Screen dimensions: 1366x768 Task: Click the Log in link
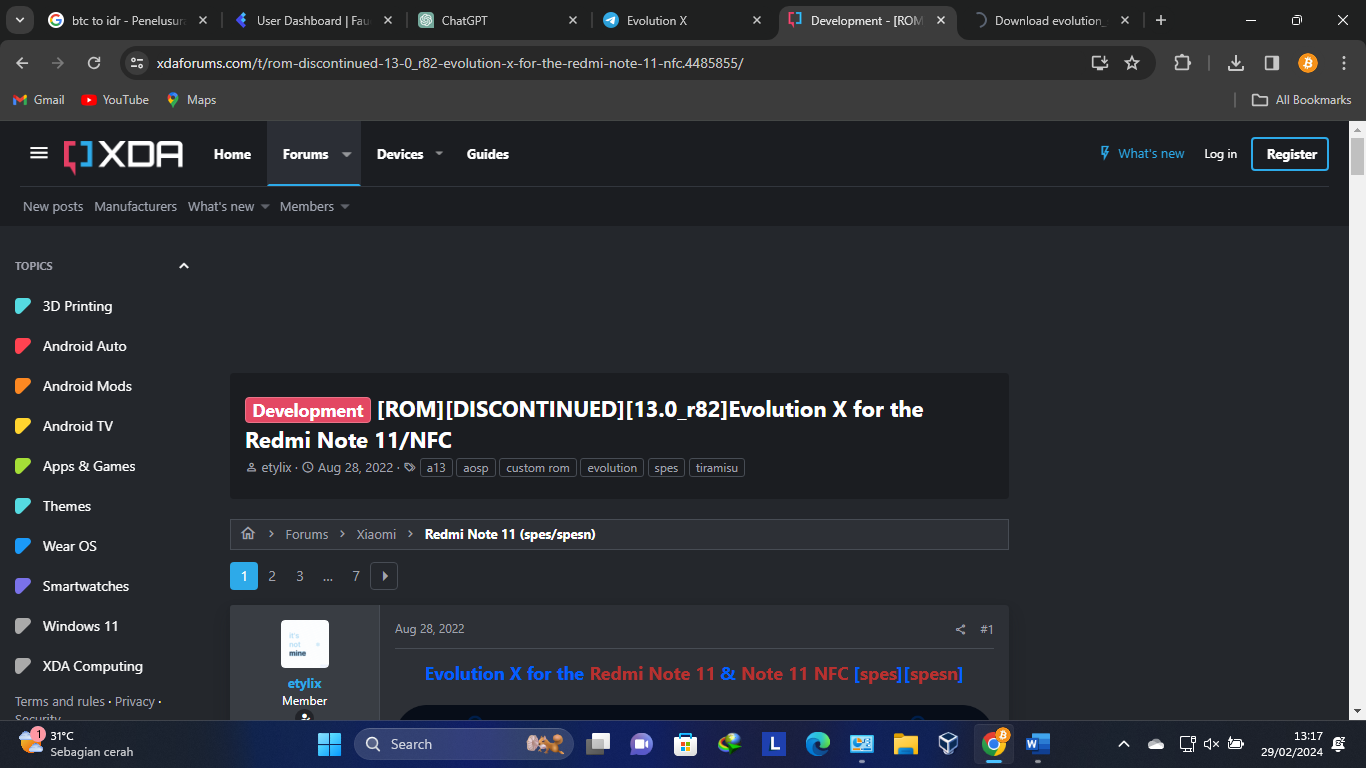1220,154
